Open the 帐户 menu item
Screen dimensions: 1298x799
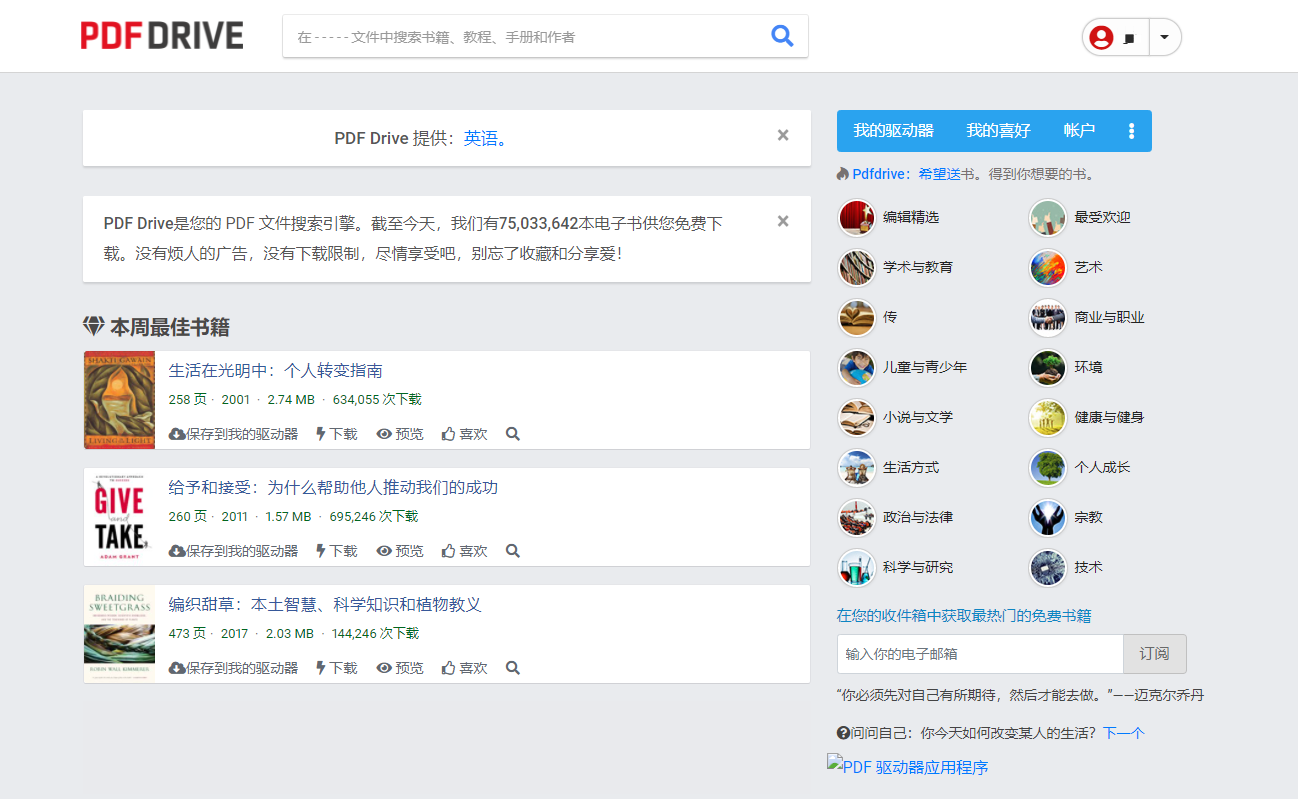click(x=1079, y=130)
